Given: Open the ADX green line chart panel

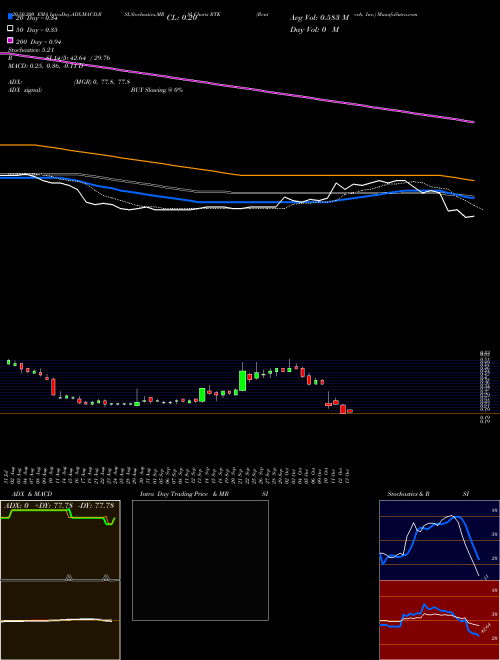Looking at the screenshot, I should point(60,540).
